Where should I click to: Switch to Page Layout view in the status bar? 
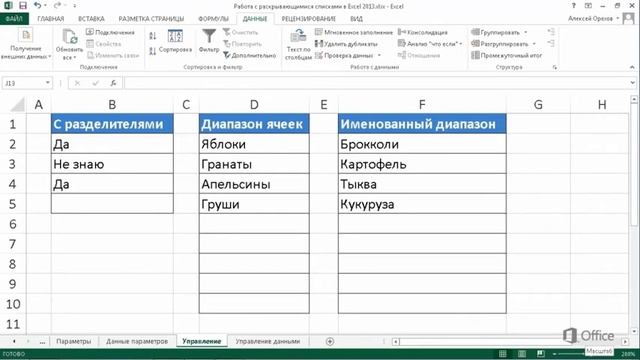pyautogui.click(x=522, y=353)
